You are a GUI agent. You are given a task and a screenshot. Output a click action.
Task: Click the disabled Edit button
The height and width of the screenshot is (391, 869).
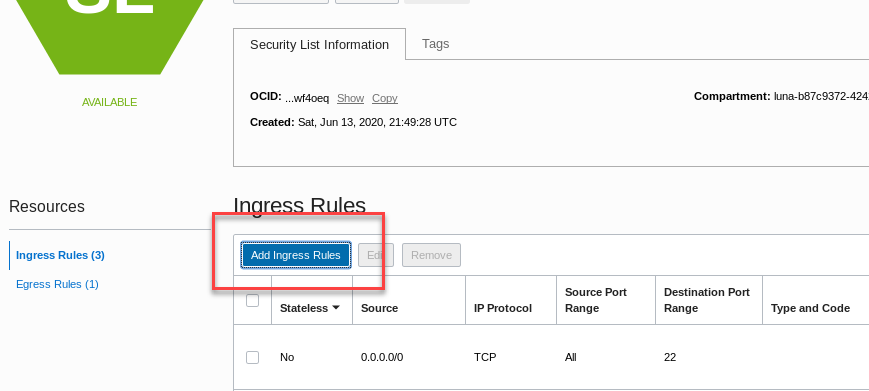pos(376,255)
